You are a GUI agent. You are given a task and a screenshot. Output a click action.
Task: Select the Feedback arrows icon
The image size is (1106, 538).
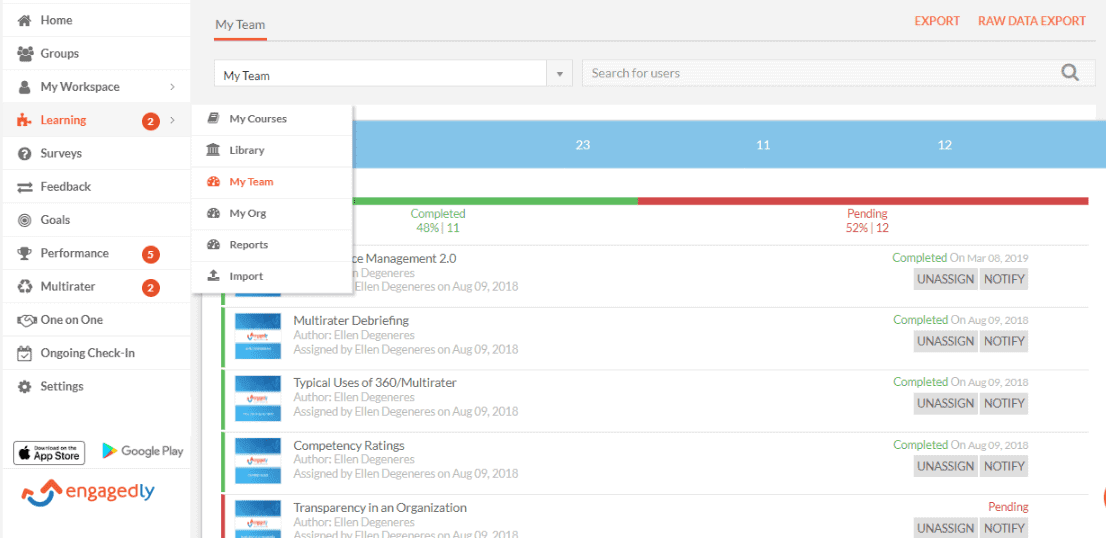25,187
